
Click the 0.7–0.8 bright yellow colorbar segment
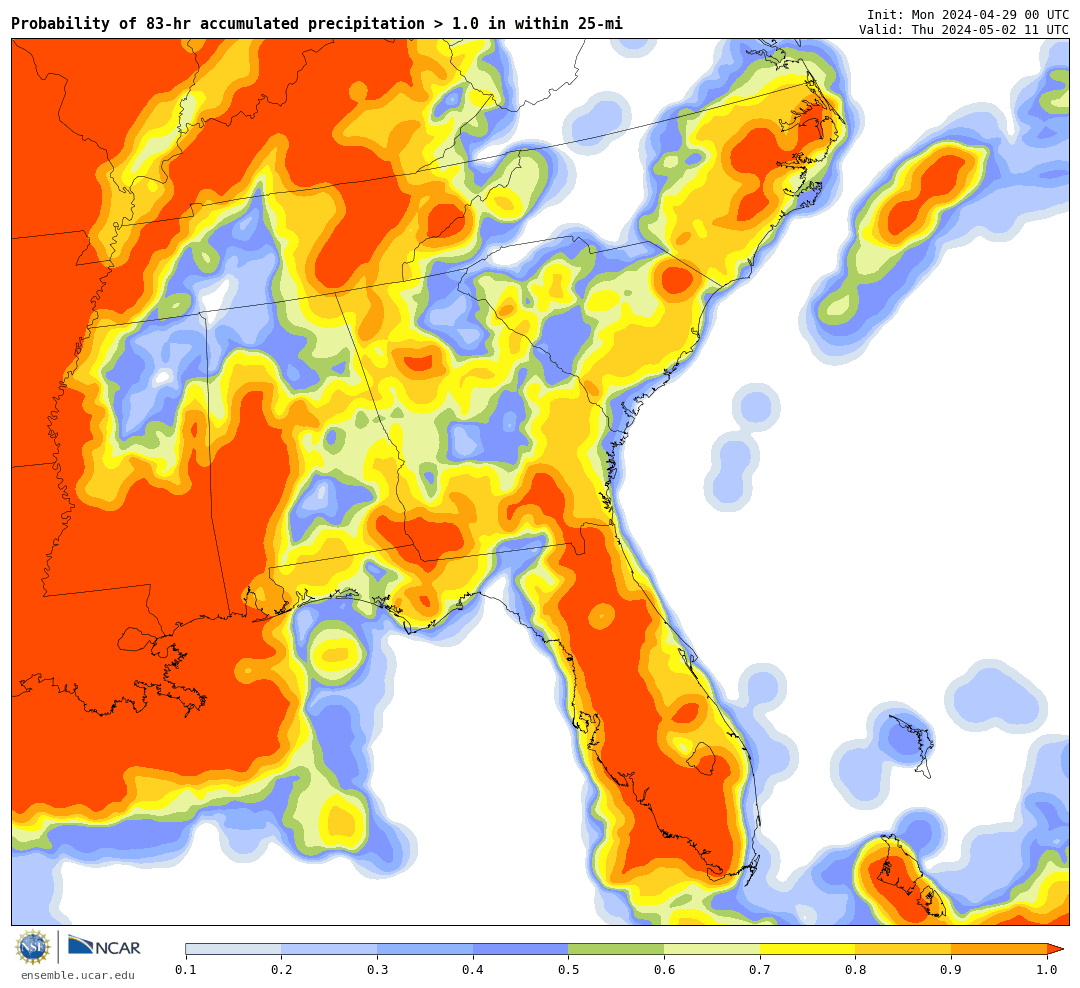(808, 949)
